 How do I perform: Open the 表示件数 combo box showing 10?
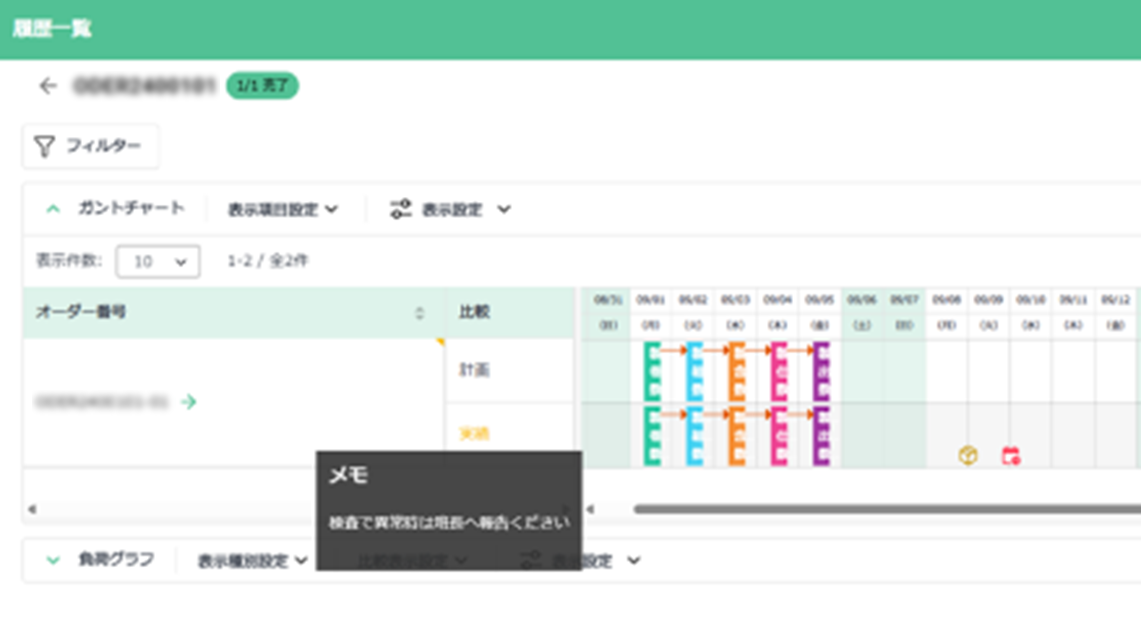[158, 262]
